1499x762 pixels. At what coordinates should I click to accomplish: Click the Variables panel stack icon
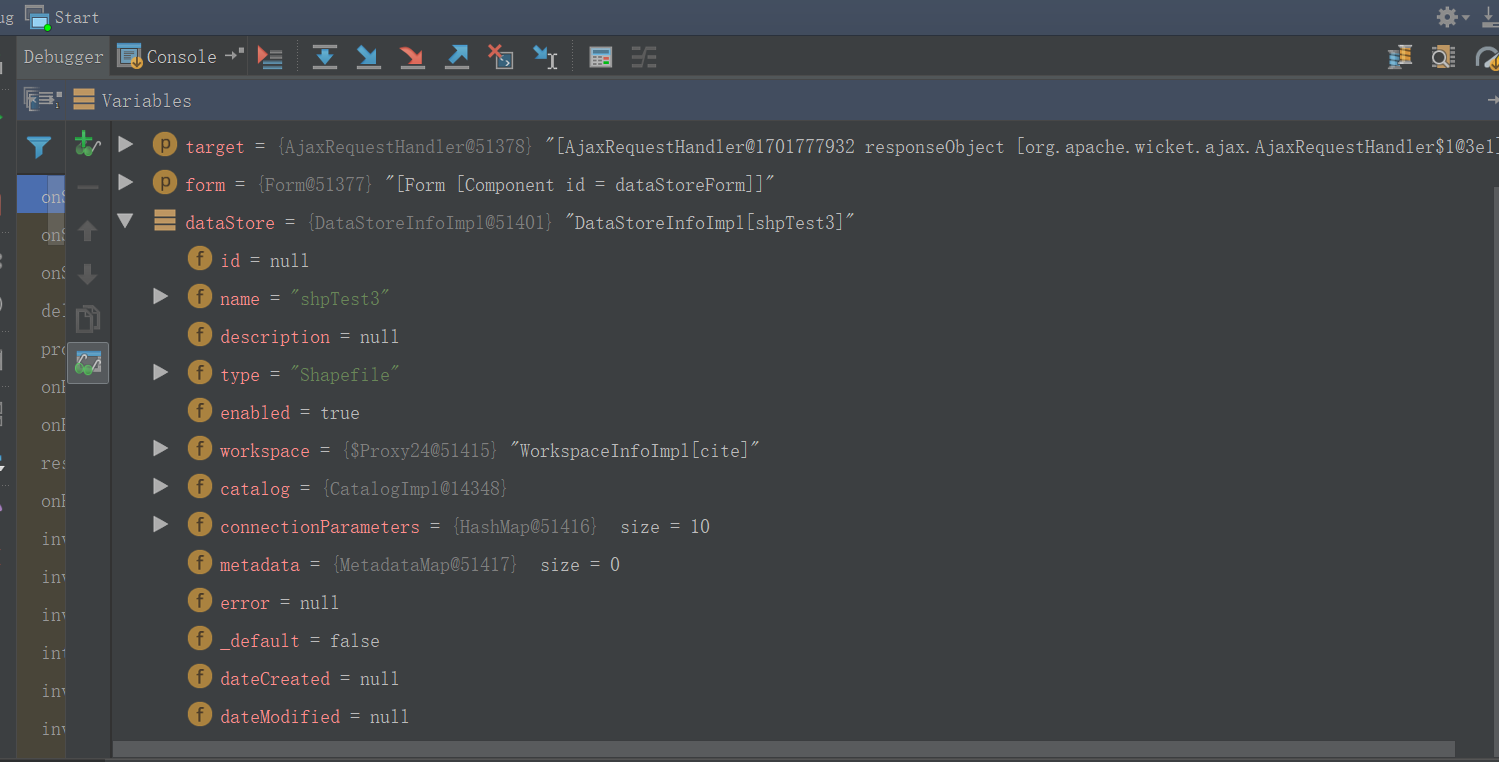pyautogui.click(x=84, y=99)
